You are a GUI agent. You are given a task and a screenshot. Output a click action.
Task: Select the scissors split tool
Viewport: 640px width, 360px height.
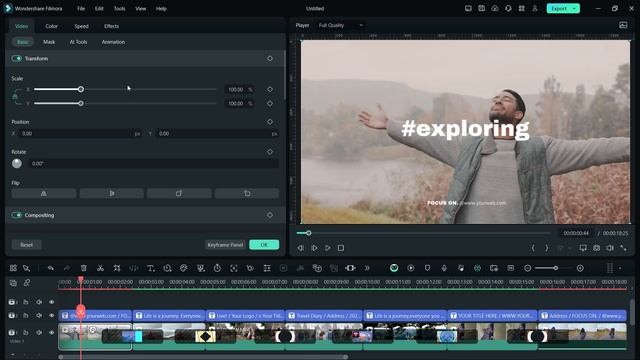click(x=100, y=268)
